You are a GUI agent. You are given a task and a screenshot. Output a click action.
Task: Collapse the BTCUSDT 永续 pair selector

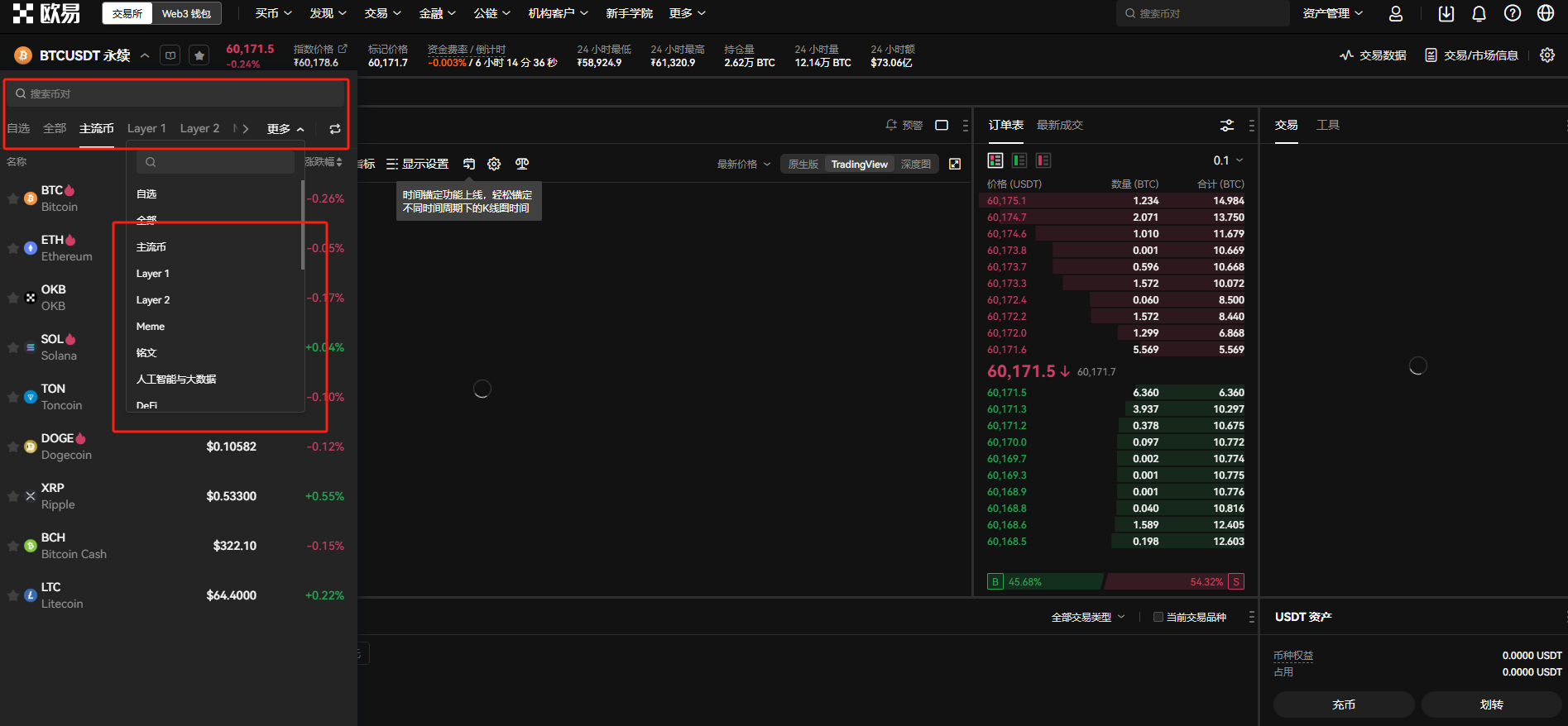[x=145, y=55]
